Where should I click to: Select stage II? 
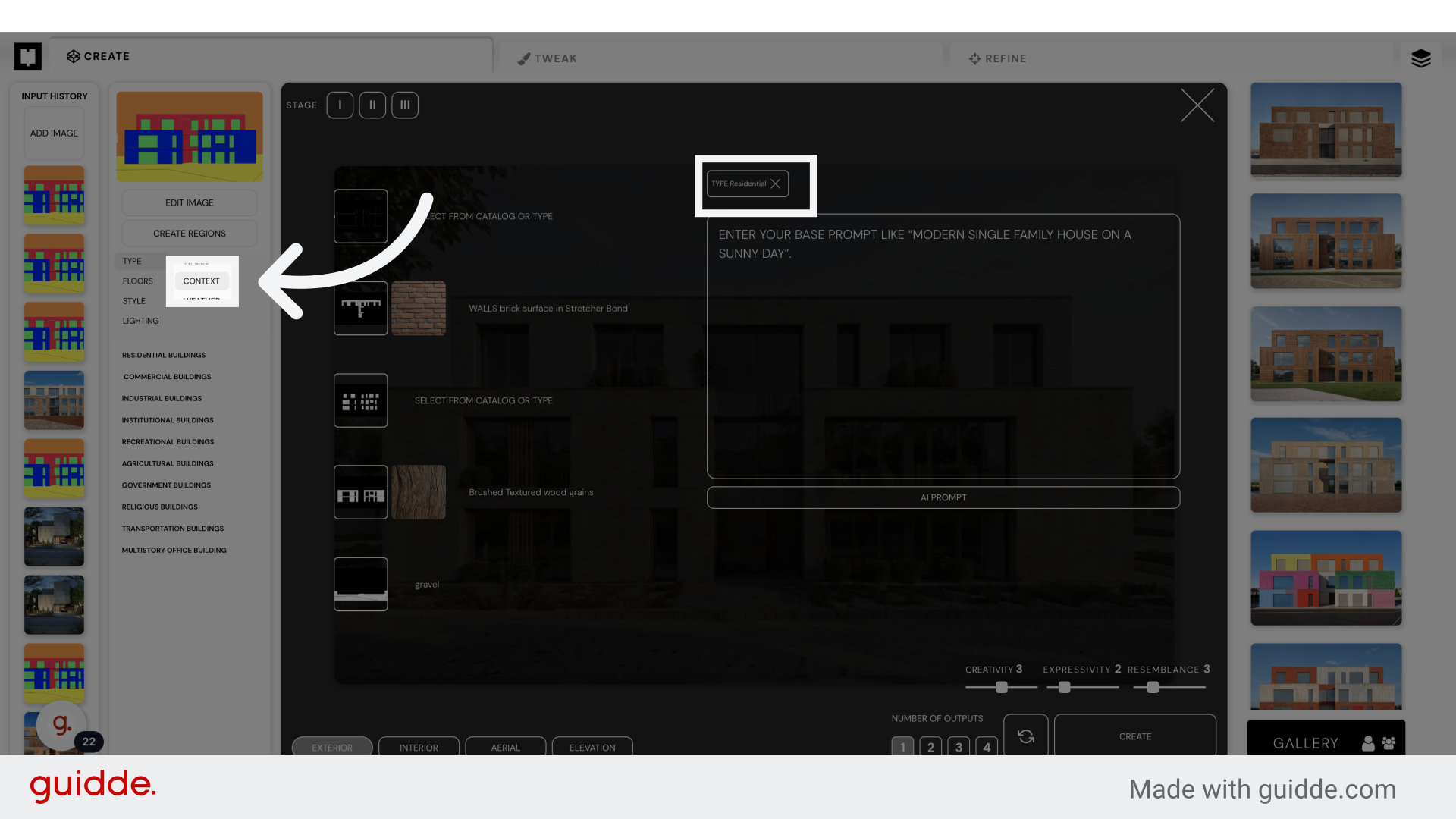click(x=372, y=105)
